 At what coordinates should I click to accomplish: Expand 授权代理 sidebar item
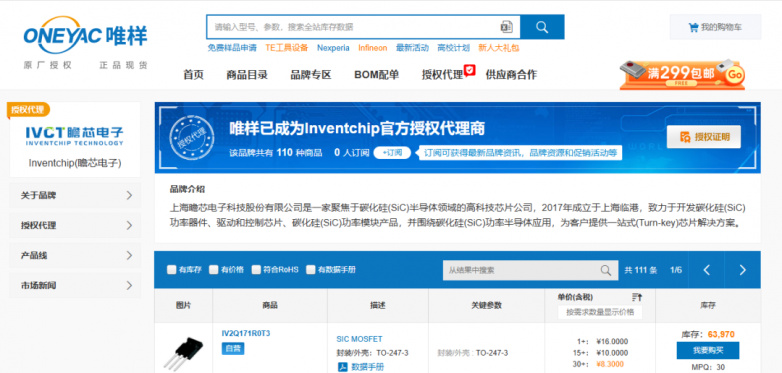75,225
